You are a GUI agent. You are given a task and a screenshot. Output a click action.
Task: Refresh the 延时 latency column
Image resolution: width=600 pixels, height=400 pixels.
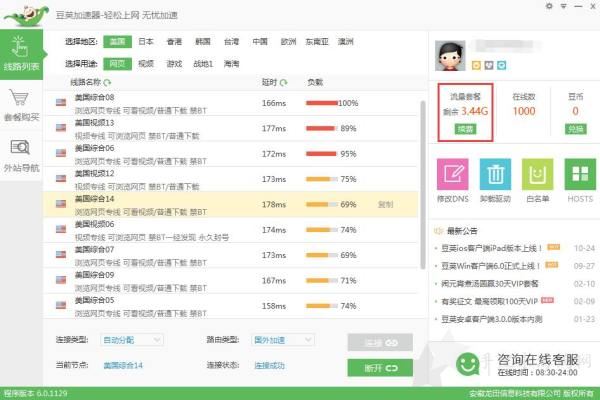click(284, 82)
